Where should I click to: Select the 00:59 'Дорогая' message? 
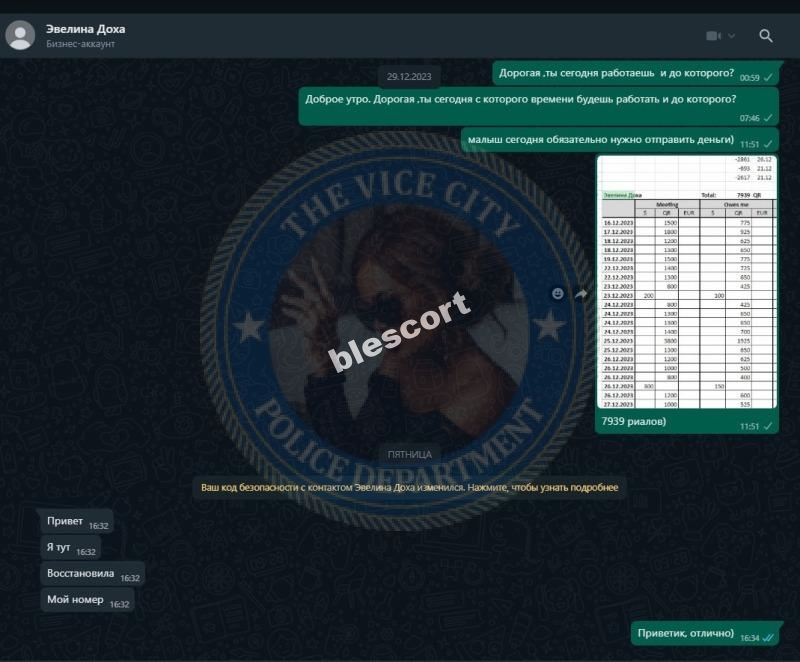point(635,73)
